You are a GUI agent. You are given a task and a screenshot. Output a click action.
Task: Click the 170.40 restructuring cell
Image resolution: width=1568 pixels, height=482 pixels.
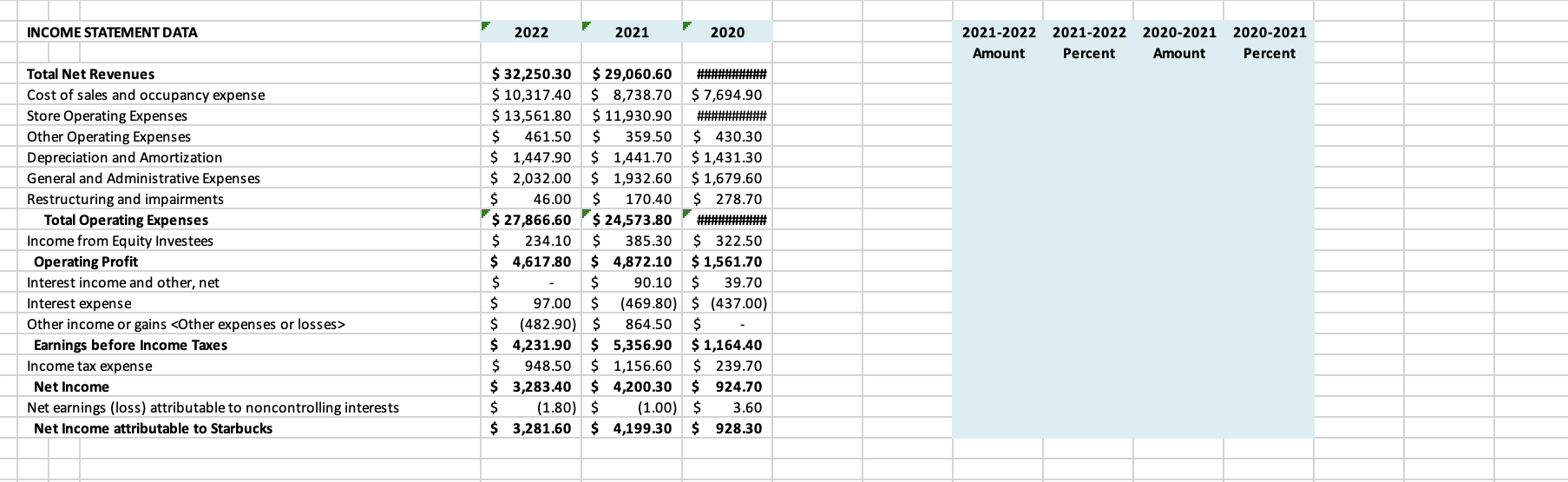tap(632, 199)
